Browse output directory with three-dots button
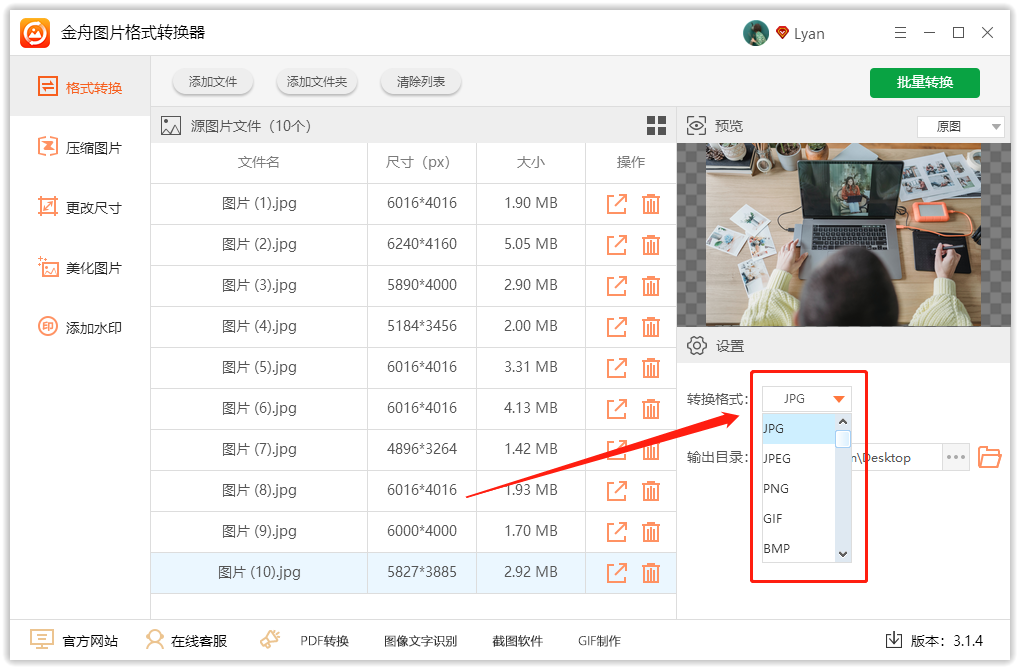The image size is (1020, 670). coord(956,457)
